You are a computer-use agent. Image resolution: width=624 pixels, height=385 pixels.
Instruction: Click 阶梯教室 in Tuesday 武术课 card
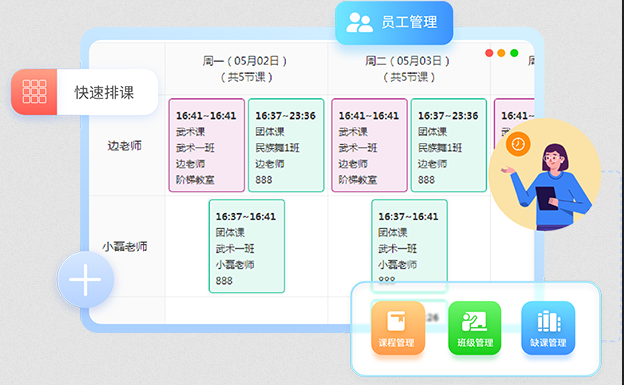click(358, 180)
